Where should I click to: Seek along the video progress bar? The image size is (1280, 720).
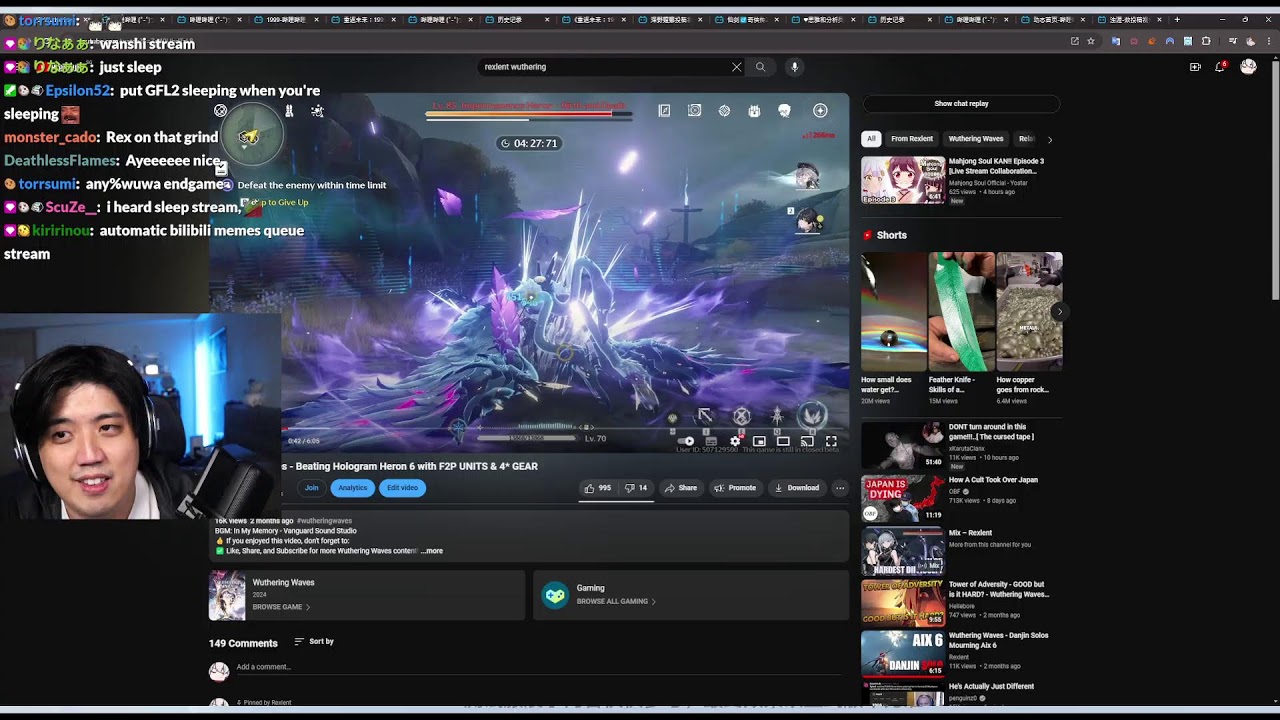tap(564, 427)
